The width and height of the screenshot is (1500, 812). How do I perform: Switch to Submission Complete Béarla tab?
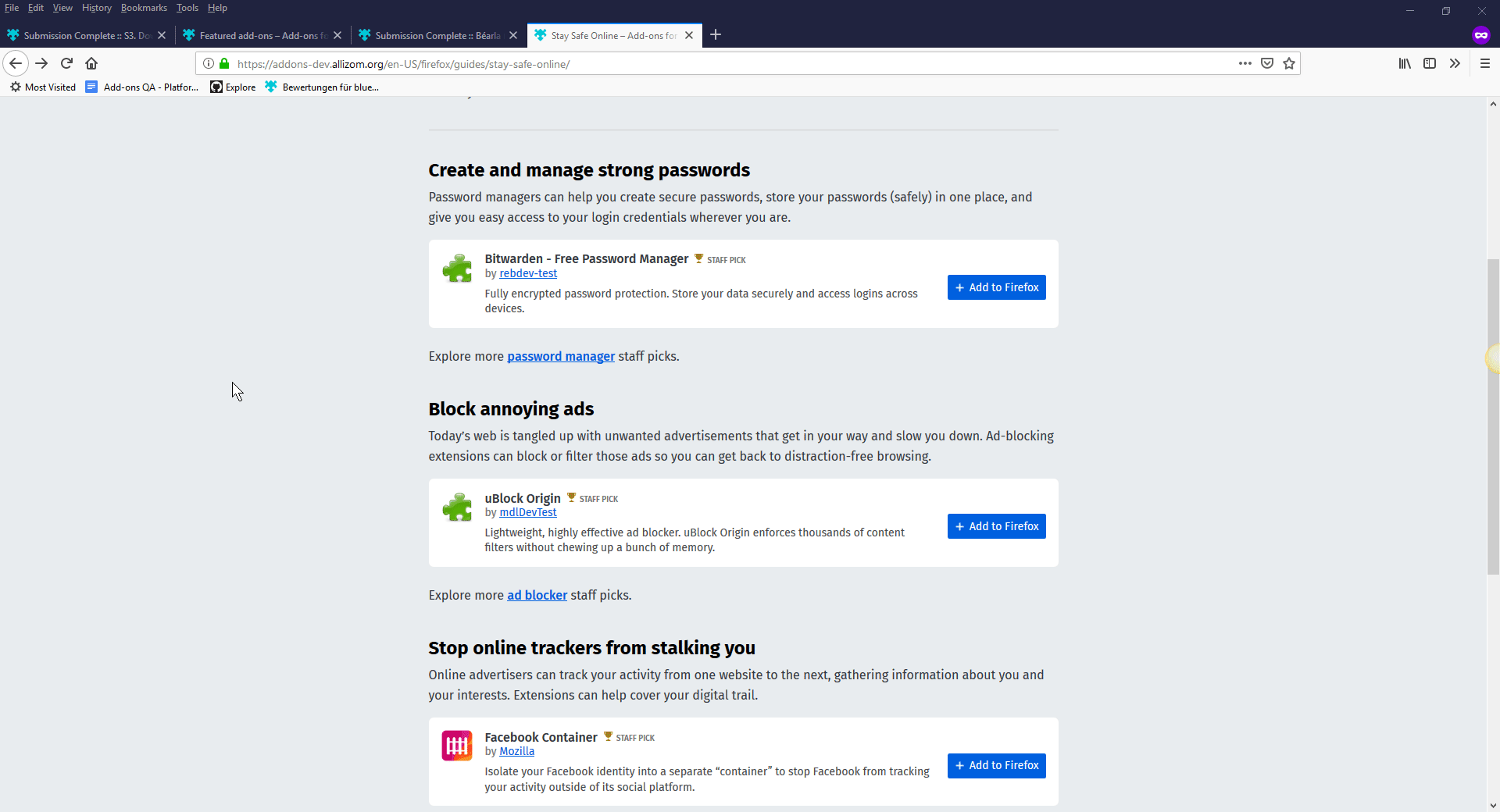439,35
